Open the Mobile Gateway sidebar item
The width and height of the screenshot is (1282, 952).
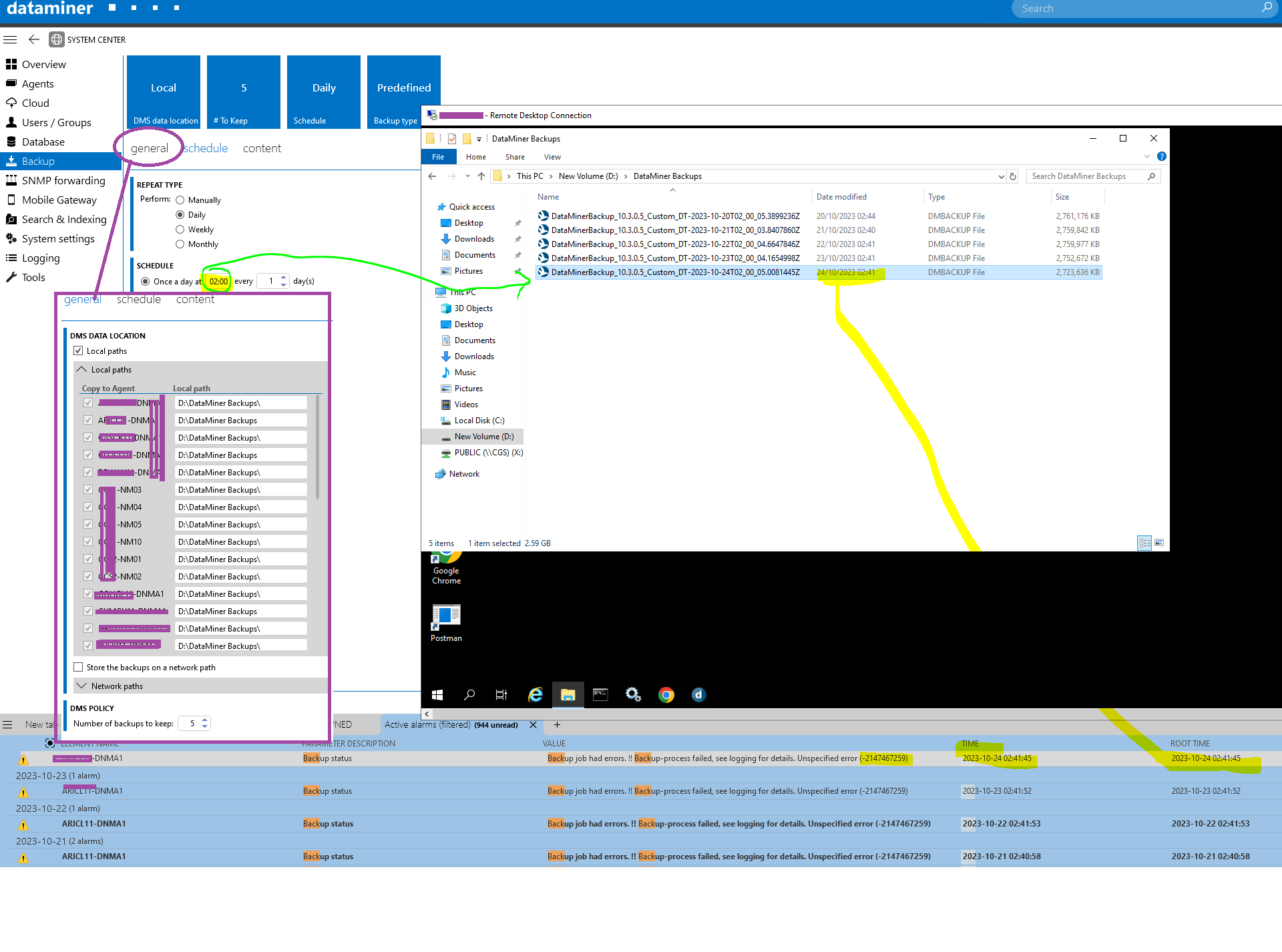coord(61,200)
